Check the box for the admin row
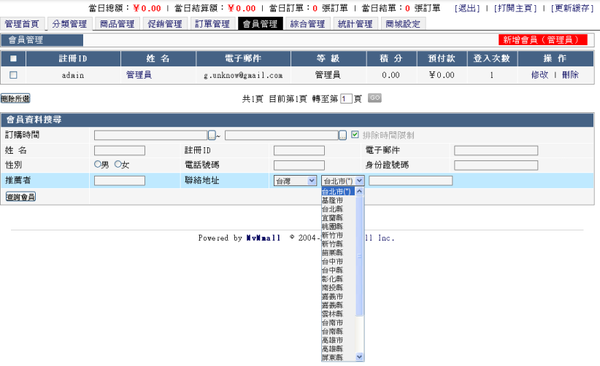The width and height of the screenshot is (600, 366). 13,75
